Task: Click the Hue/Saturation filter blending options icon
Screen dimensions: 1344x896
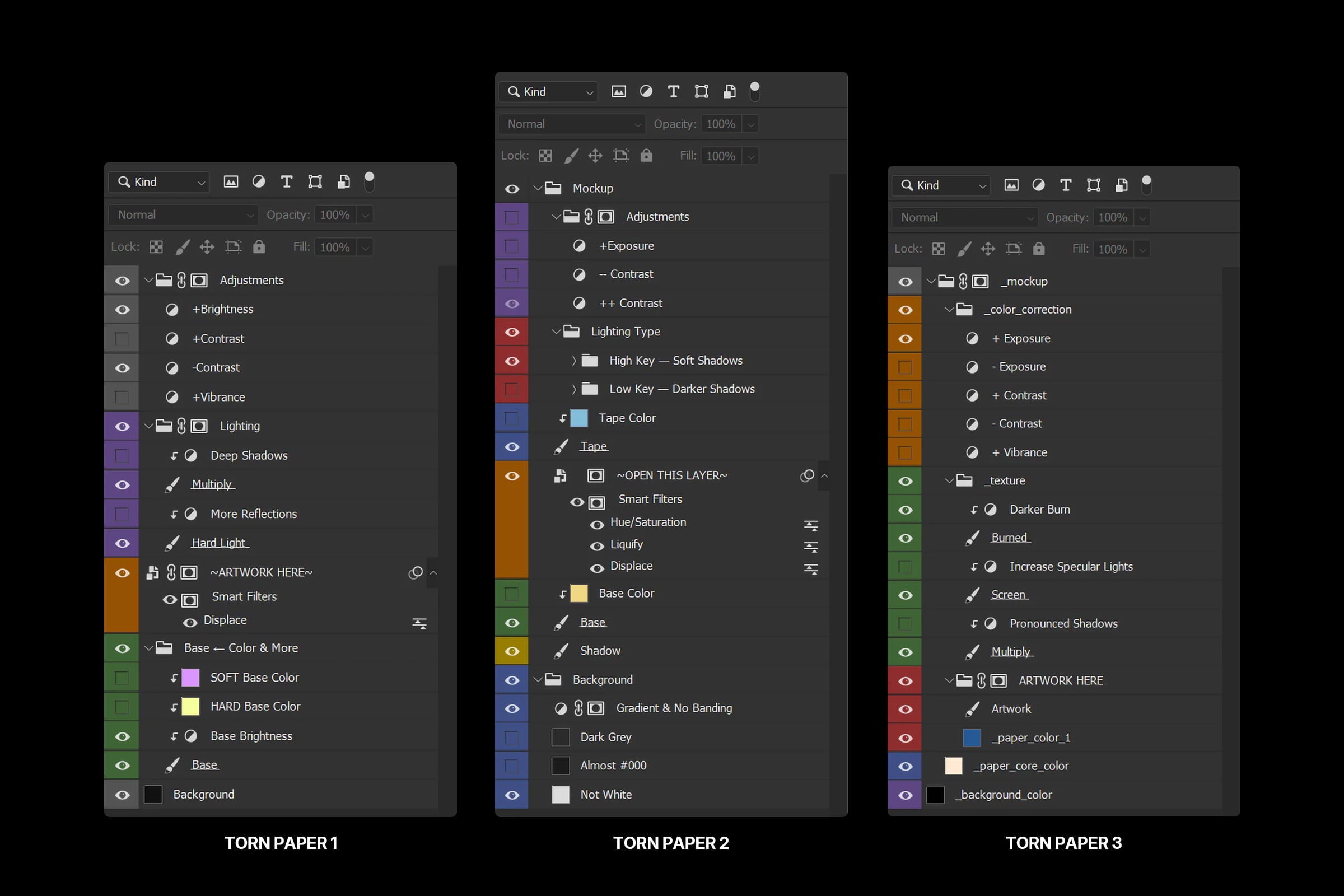Action: pos(810,525)
